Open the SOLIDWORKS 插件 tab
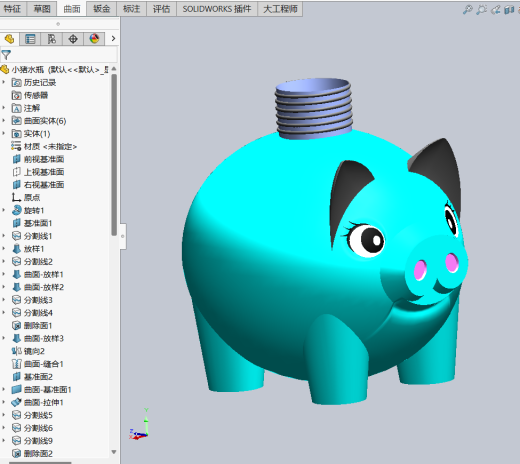The image size is (520, 464). tap(217, 9)
